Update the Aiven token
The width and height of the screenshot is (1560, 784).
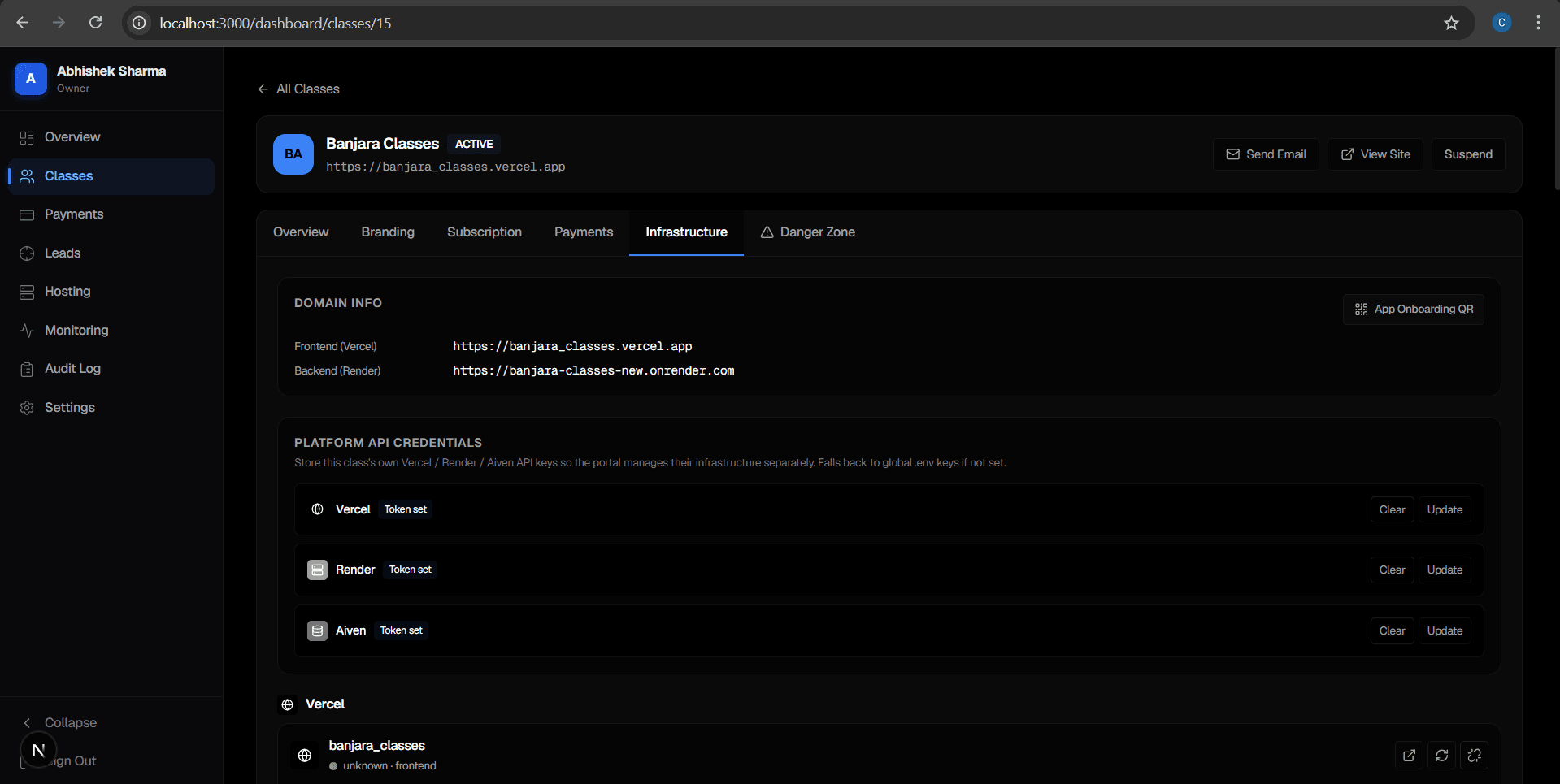(x=1445, y=631)
